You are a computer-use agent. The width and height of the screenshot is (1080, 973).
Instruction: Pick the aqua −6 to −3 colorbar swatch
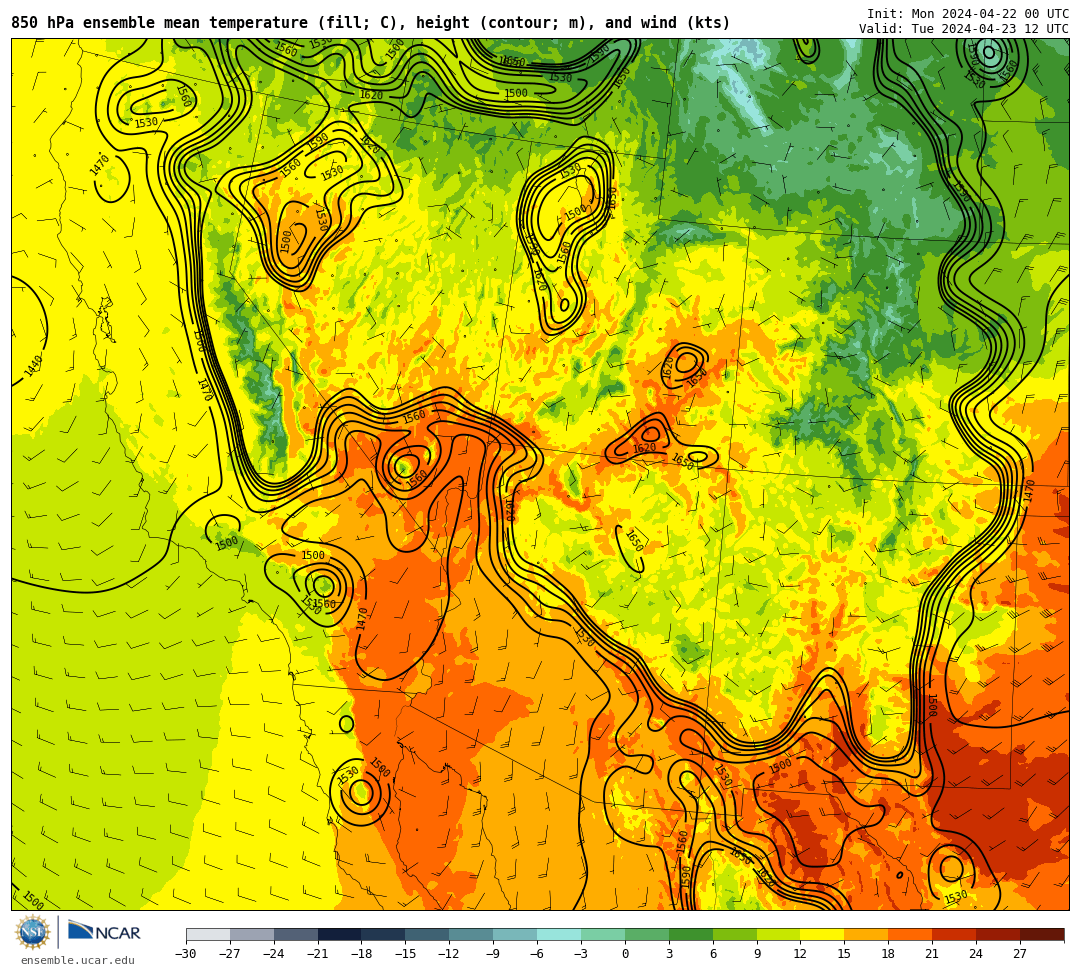click(559, 934)
